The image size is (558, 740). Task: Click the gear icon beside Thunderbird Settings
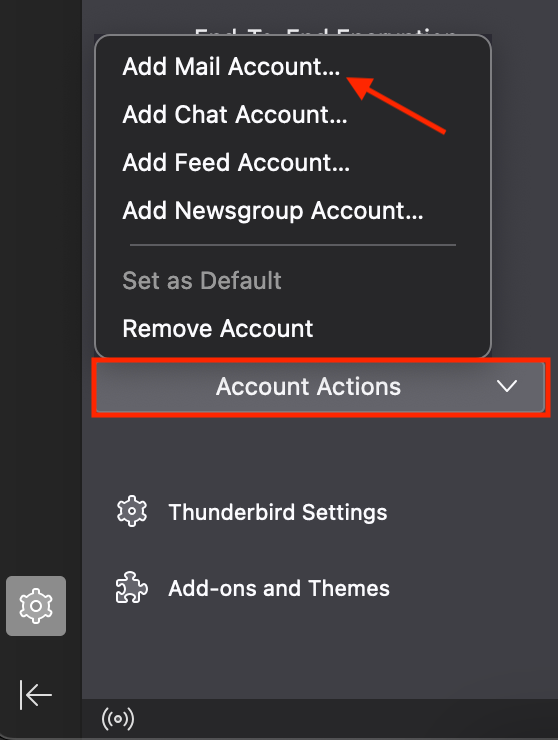coord(132,511)
